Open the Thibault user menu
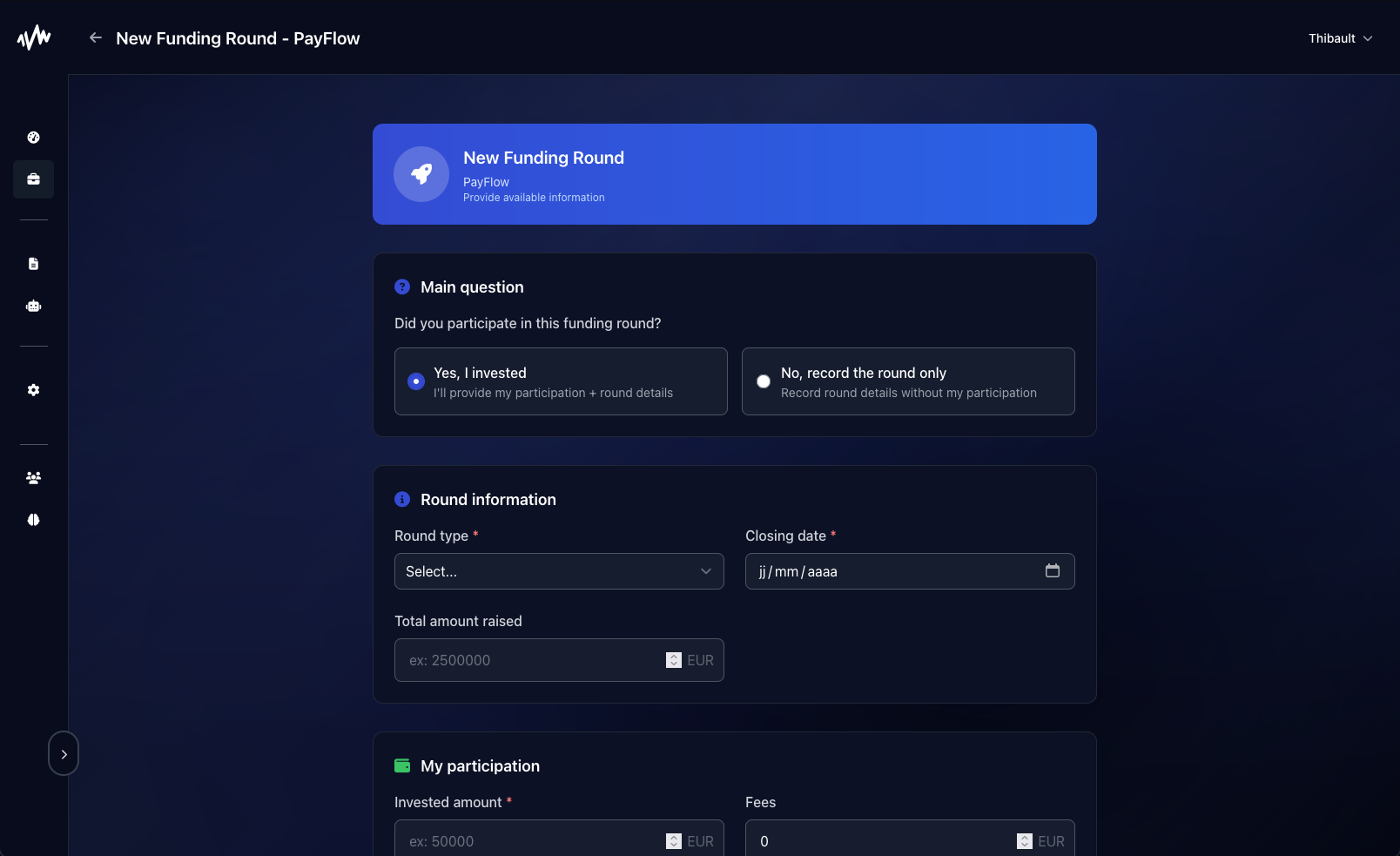Screen dimensions: 1400x856 (1340, 38)
